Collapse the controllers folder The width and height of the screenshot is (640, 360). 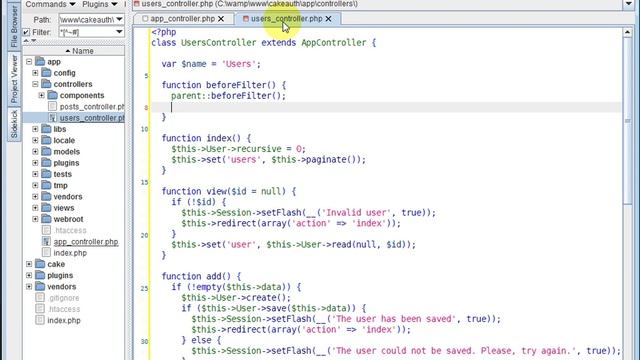click(x=35, y=84)
